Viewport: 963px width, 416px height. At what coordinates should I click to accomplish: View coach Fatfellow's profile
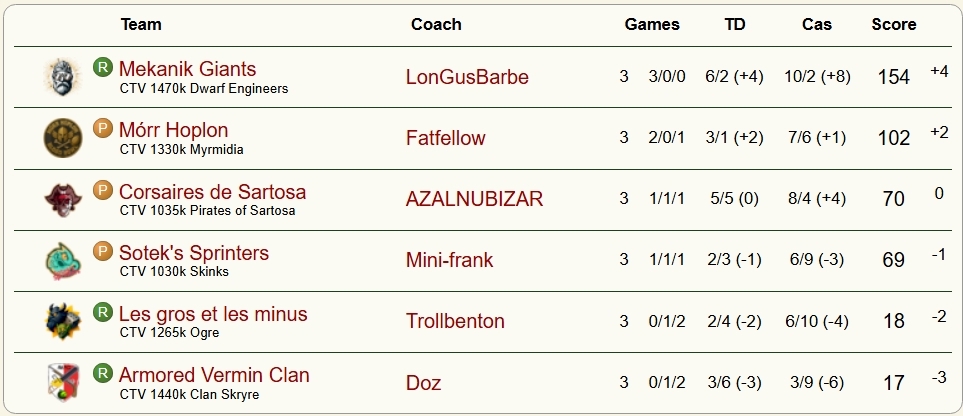click(445, 138)
